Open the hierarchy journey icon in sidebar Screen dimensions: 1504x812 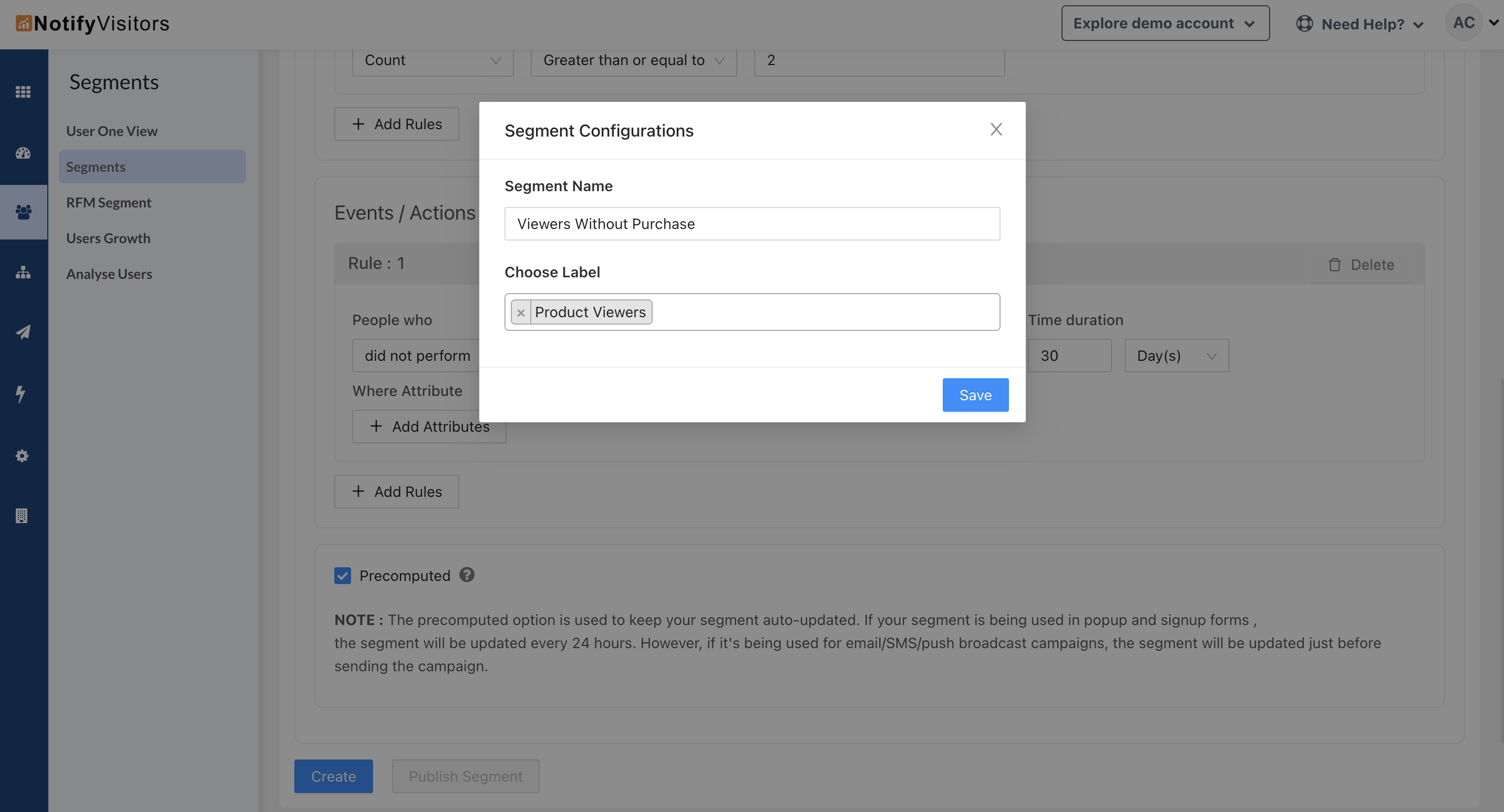23,273
